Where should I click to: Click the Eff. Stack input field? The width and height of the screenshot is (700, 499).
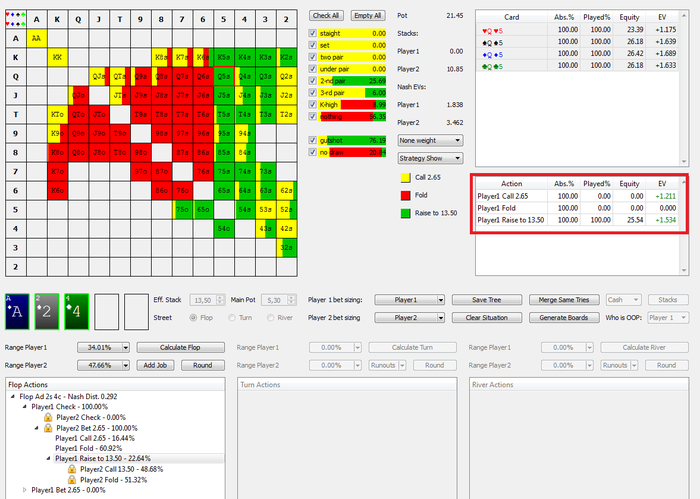pos(206,300)
